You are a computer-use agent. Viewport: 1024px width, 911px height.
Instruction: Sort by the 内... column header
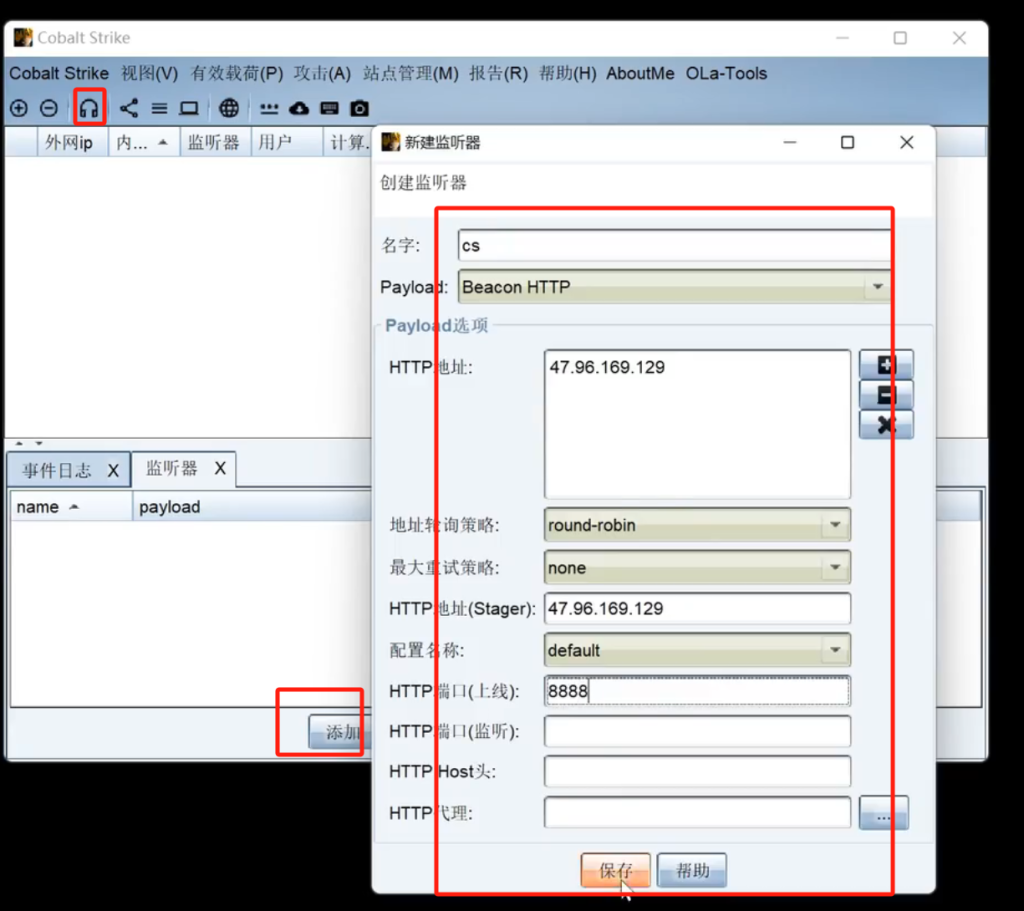click(x=144, y=142)
